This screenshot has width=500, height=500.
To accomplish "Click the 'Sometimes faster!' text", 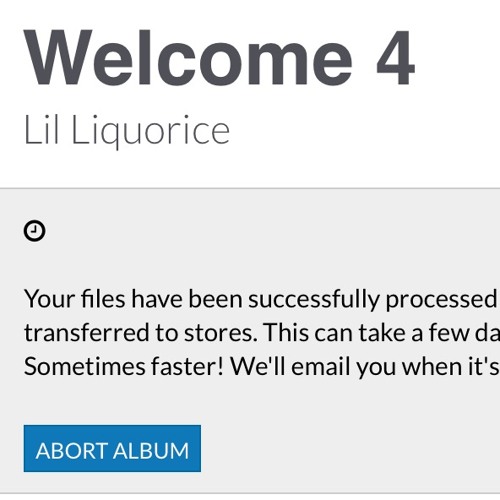I will point(124,366).
